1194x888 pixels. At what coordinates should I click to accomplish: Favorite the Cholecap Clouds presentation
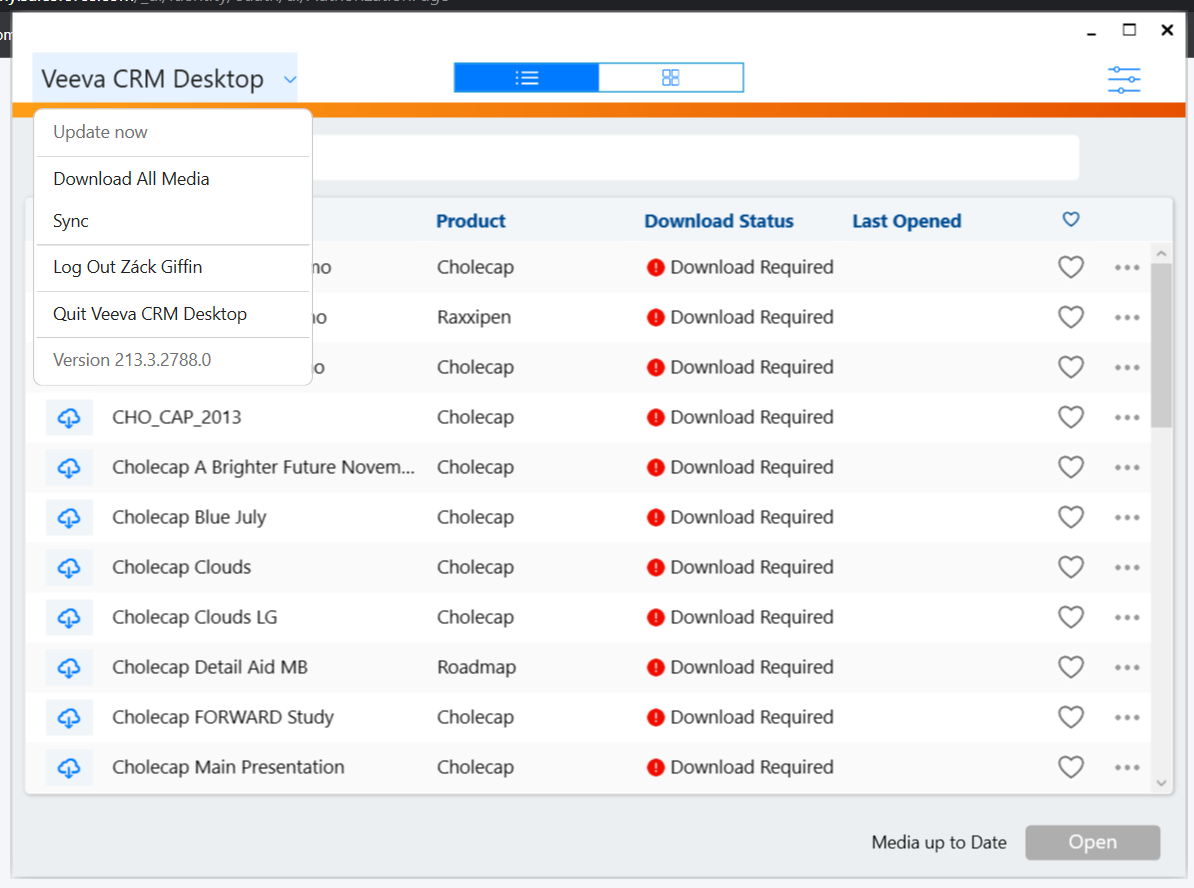[1071, 568]
